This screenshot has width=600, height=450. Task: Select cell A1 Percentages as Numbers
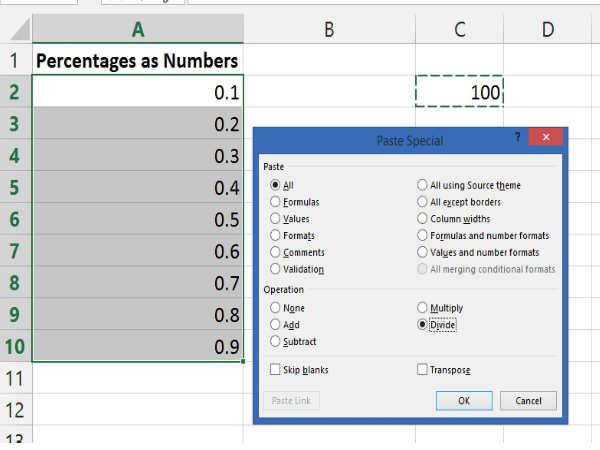pyautogui.click(x=137, y=61)
